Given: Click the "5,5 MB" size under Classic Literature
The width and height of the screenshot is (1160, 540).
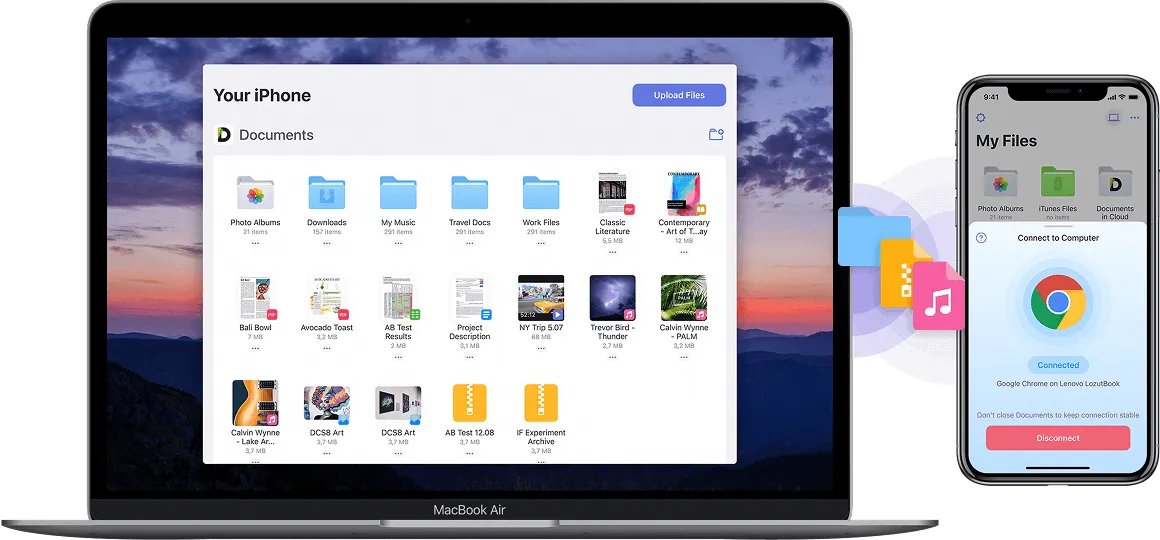Looking at the screenshot, I should pyautogui.click(x=613, y=241).
